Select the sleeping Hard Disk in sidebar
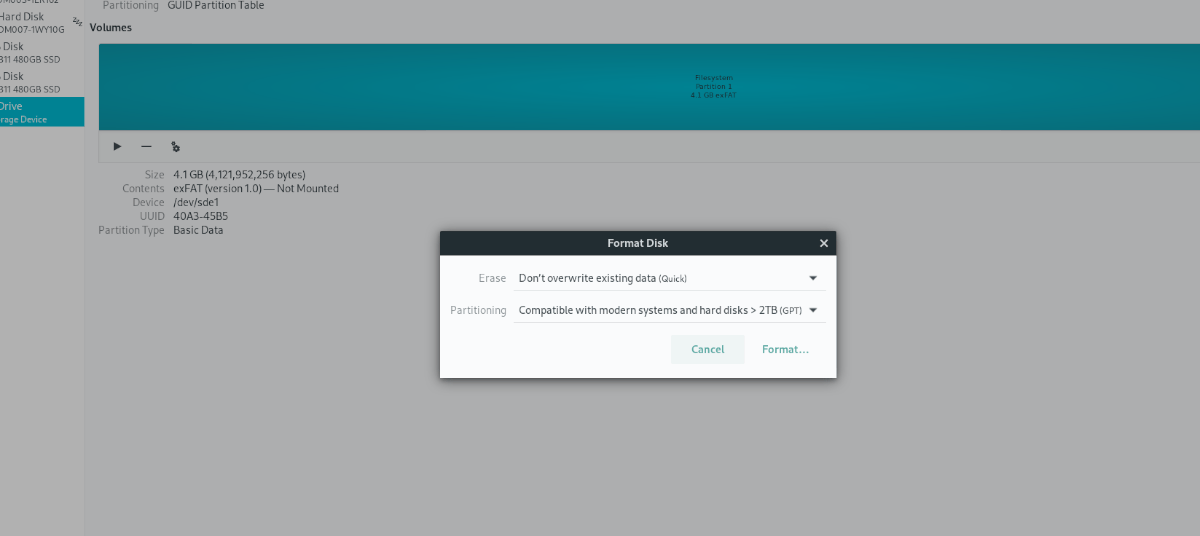Screen dimensions: 1200x536 click(x=38, y=22)
